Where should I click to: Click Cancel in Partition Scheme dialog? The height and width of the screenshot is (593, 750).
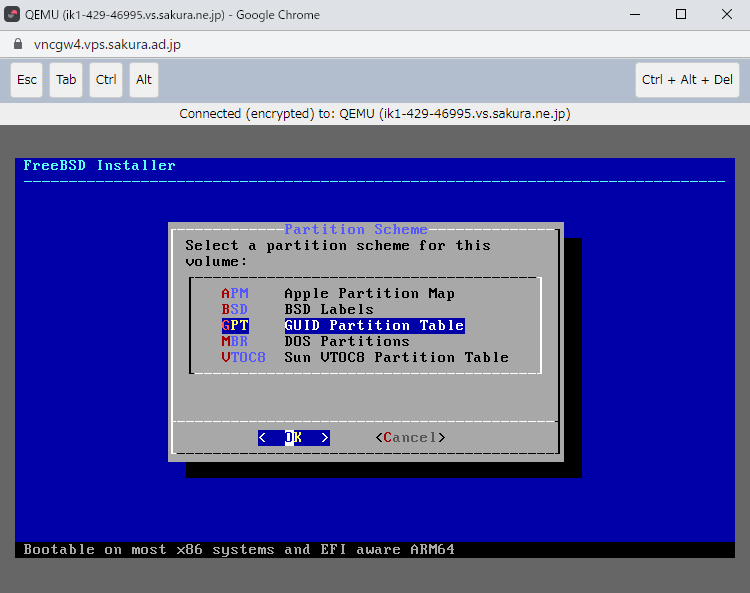tap(410, 437)
